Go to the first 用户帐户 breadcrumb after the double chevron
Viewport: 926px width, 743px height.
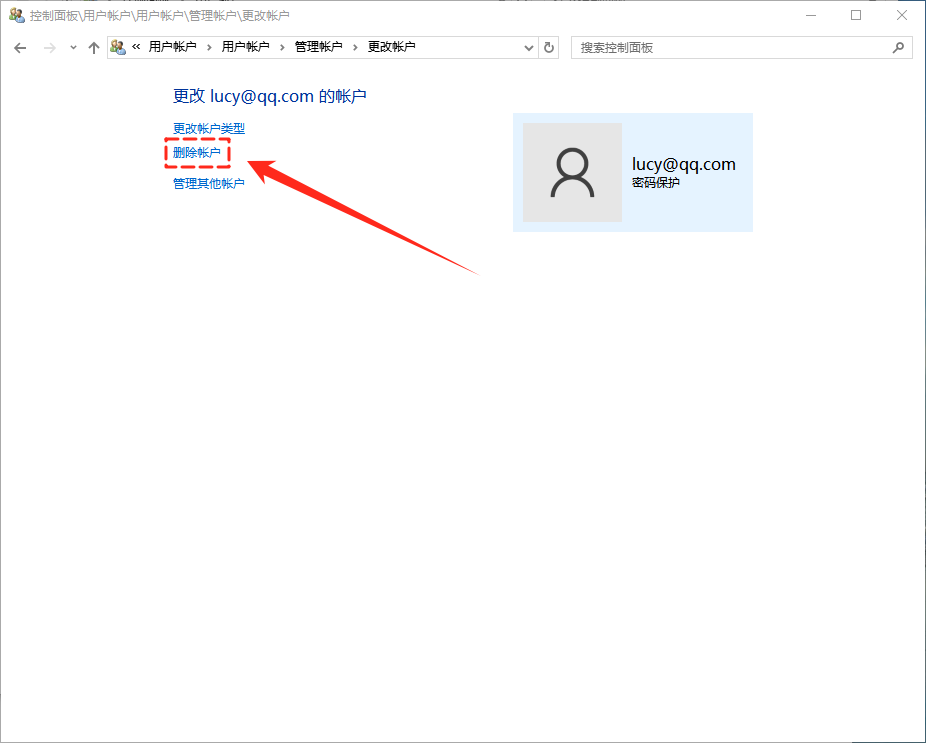(172, 47)
